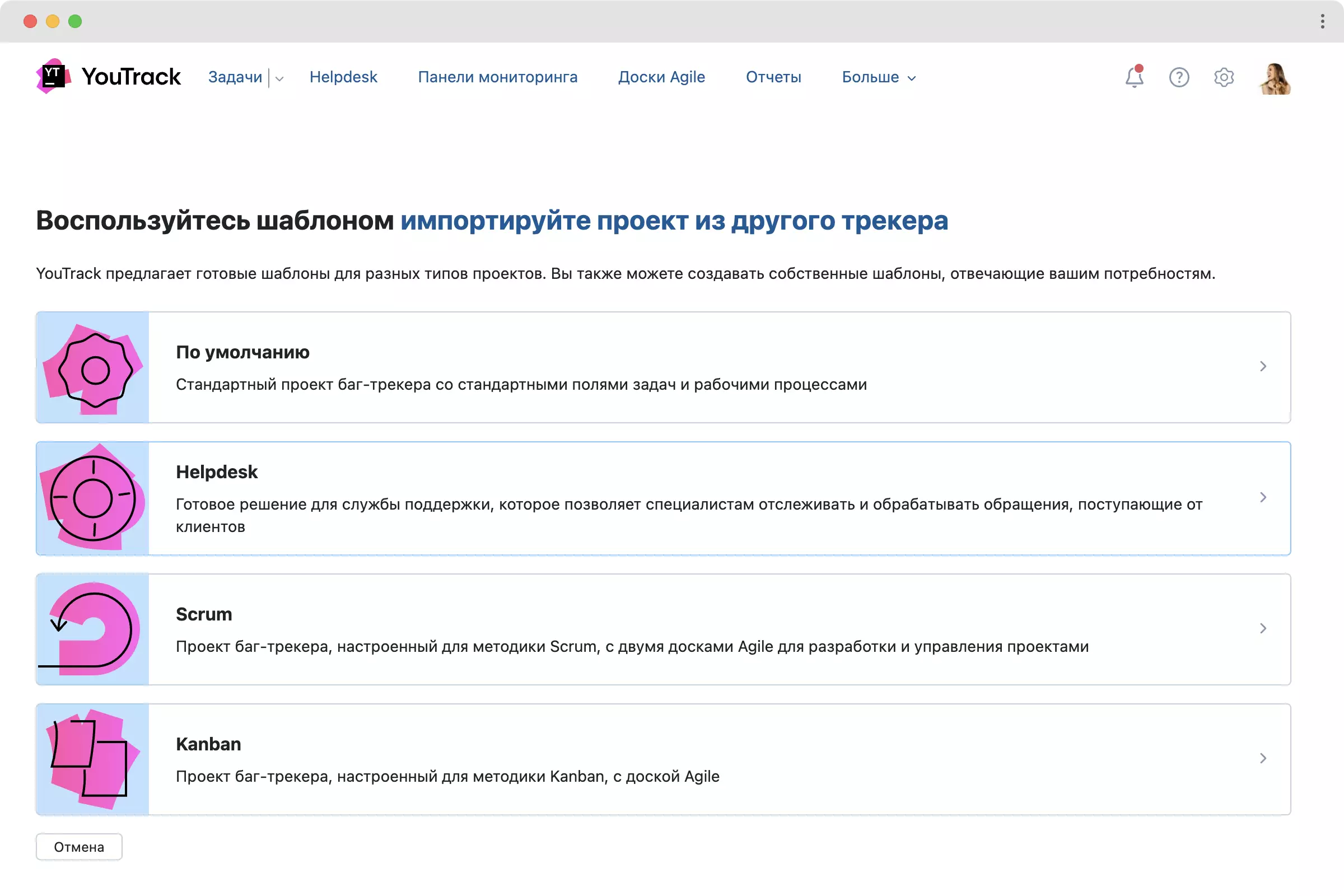1344x896 pixels.
Task: Expand the Больше menu
Action: click(x=879, y=77)
